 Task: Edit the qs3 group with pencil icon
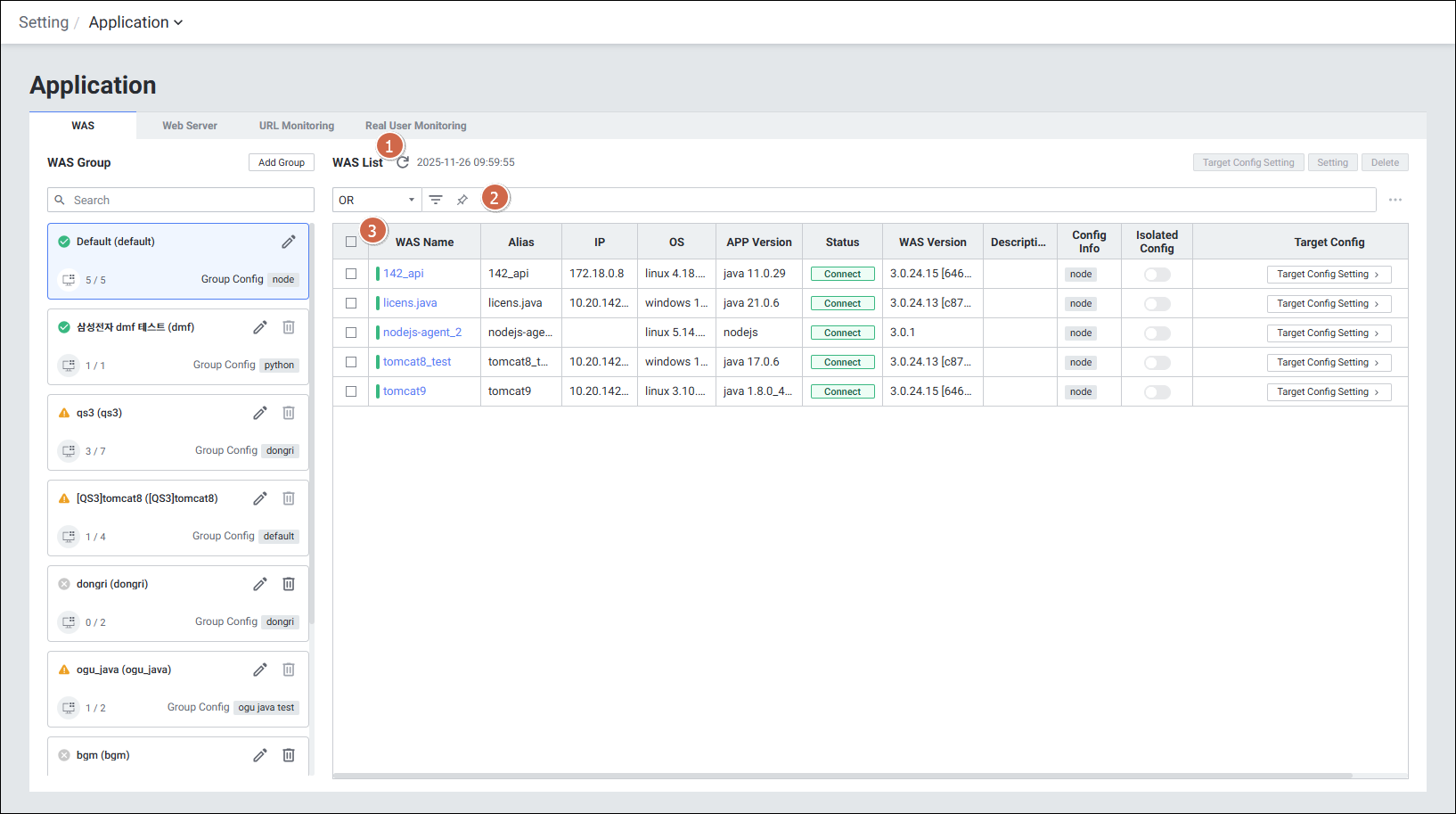pyautogui.click(x=260, y=413)
